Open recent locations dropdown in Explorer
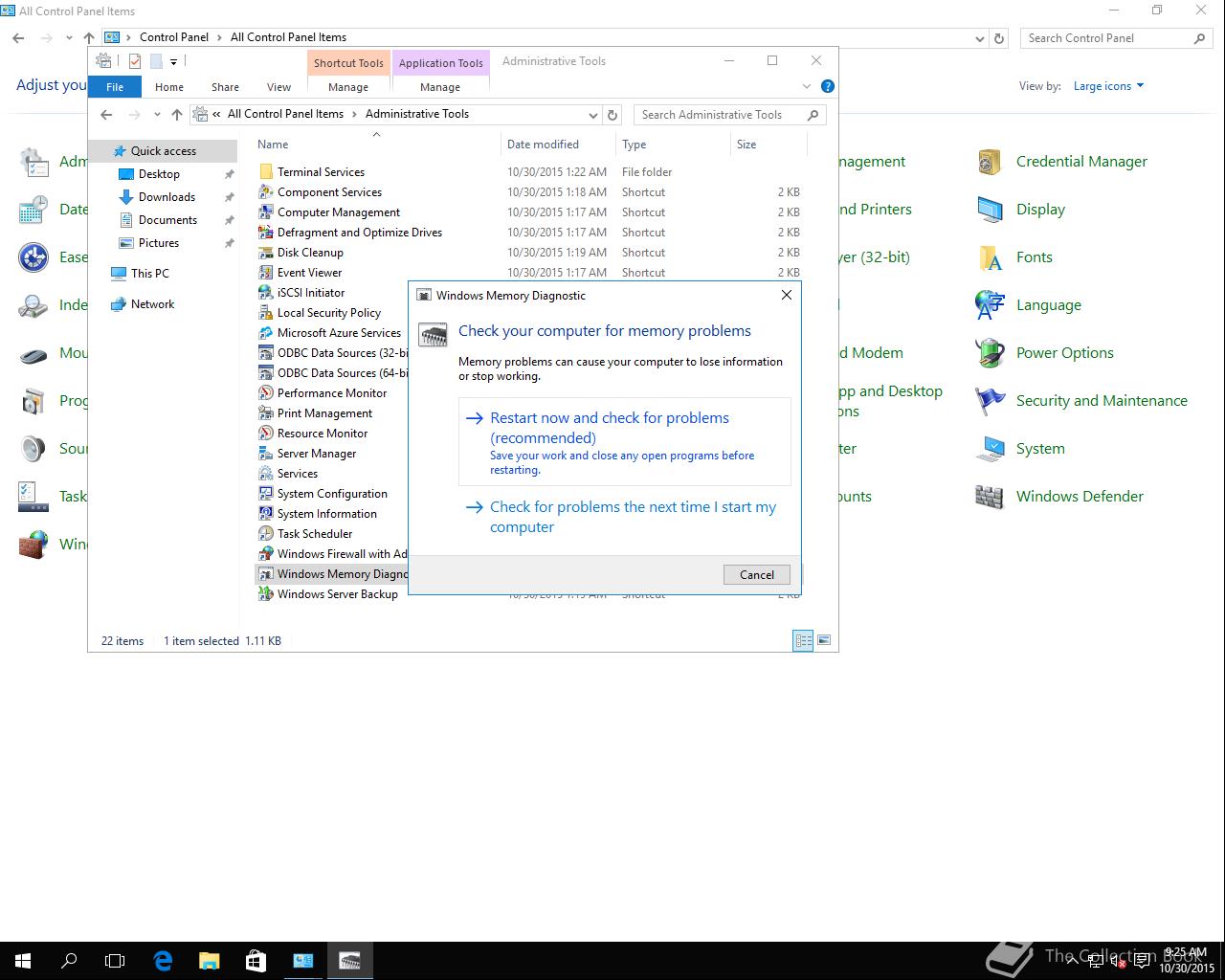1225x980 pixels. [x=157, y=115]
